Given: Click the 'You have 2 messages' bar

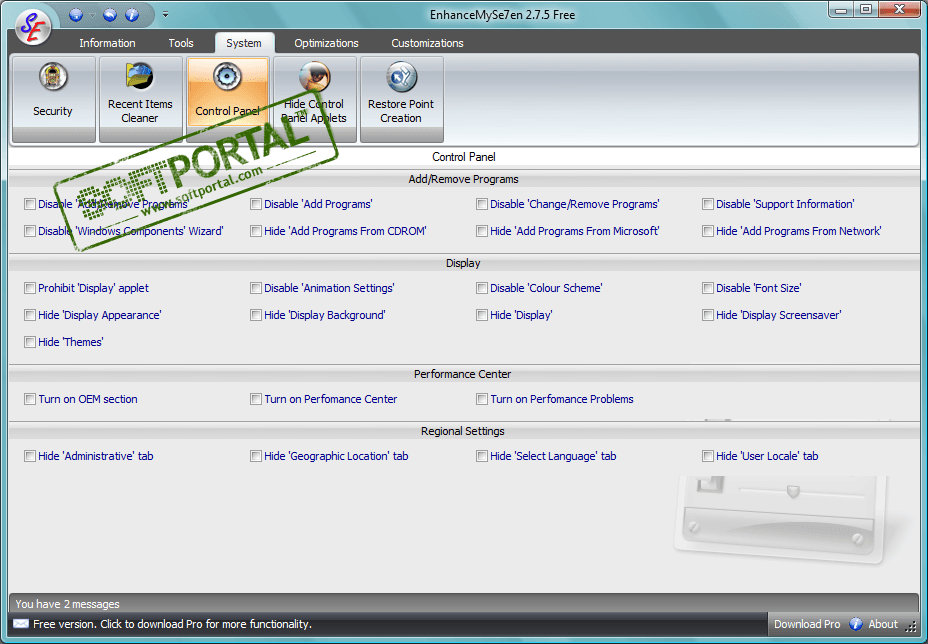Looking at the screenshot, I should tap(464, 604).
